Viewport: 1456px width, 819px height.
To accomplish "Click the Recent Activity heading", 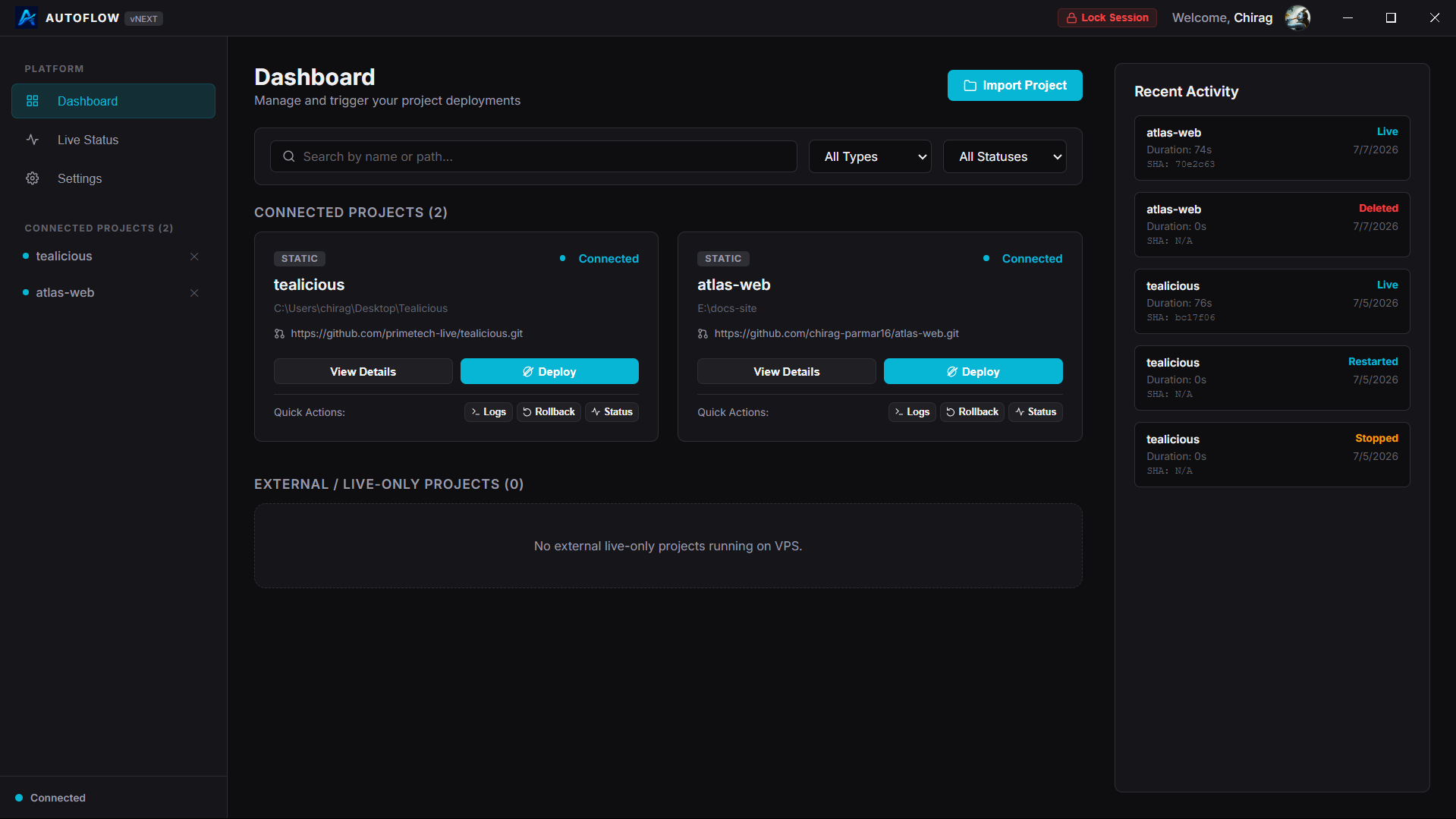I will pyautogui.click(x=1186, y=91).
